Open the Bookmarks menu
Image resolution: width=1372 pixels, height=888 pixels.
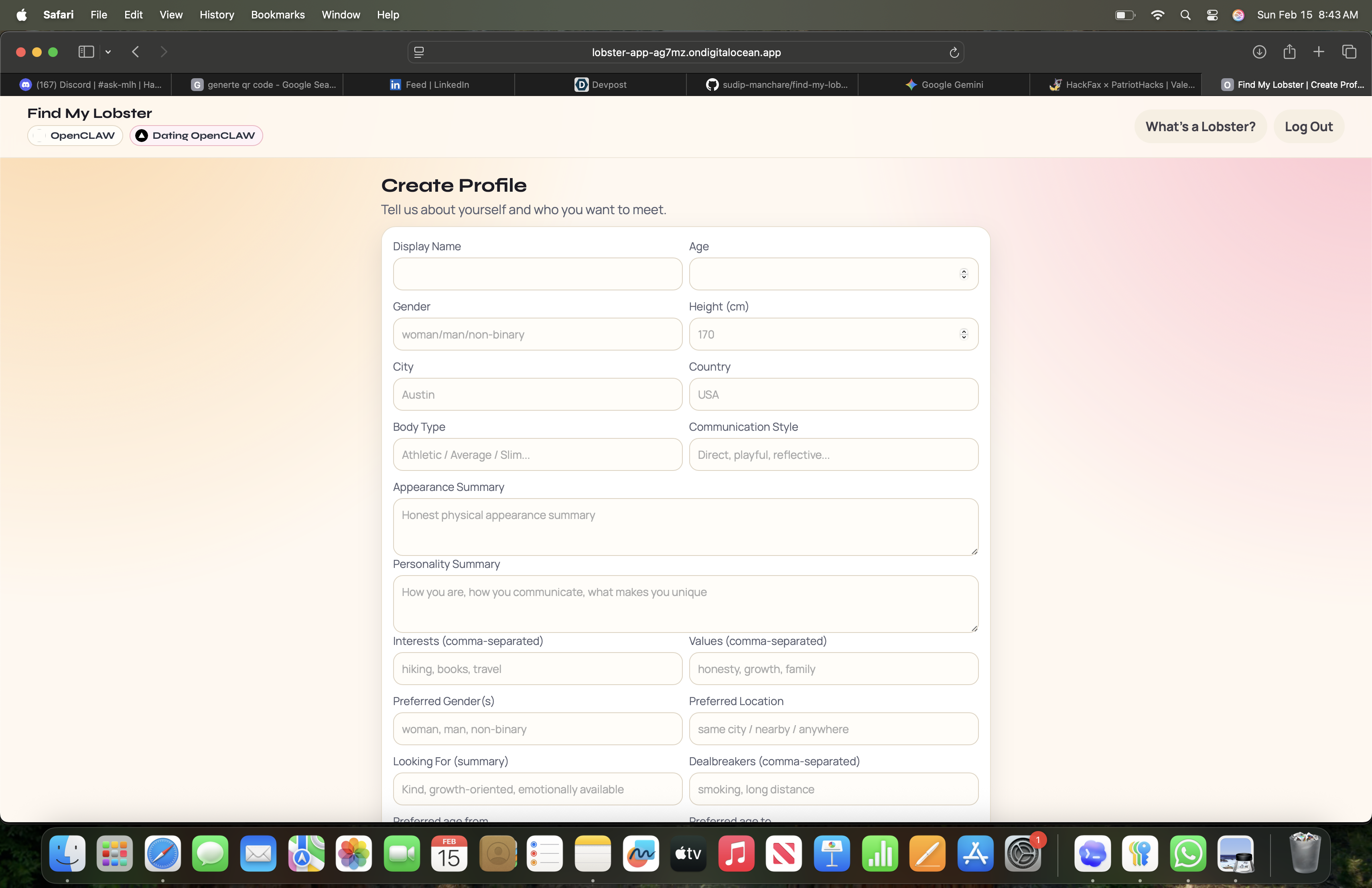tap(277, 14)
